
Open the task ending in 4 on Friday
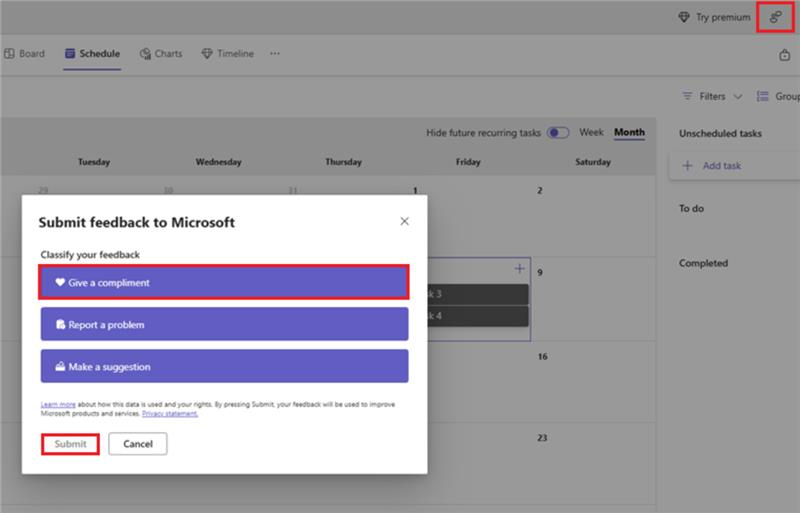click(x=478, y=316)
